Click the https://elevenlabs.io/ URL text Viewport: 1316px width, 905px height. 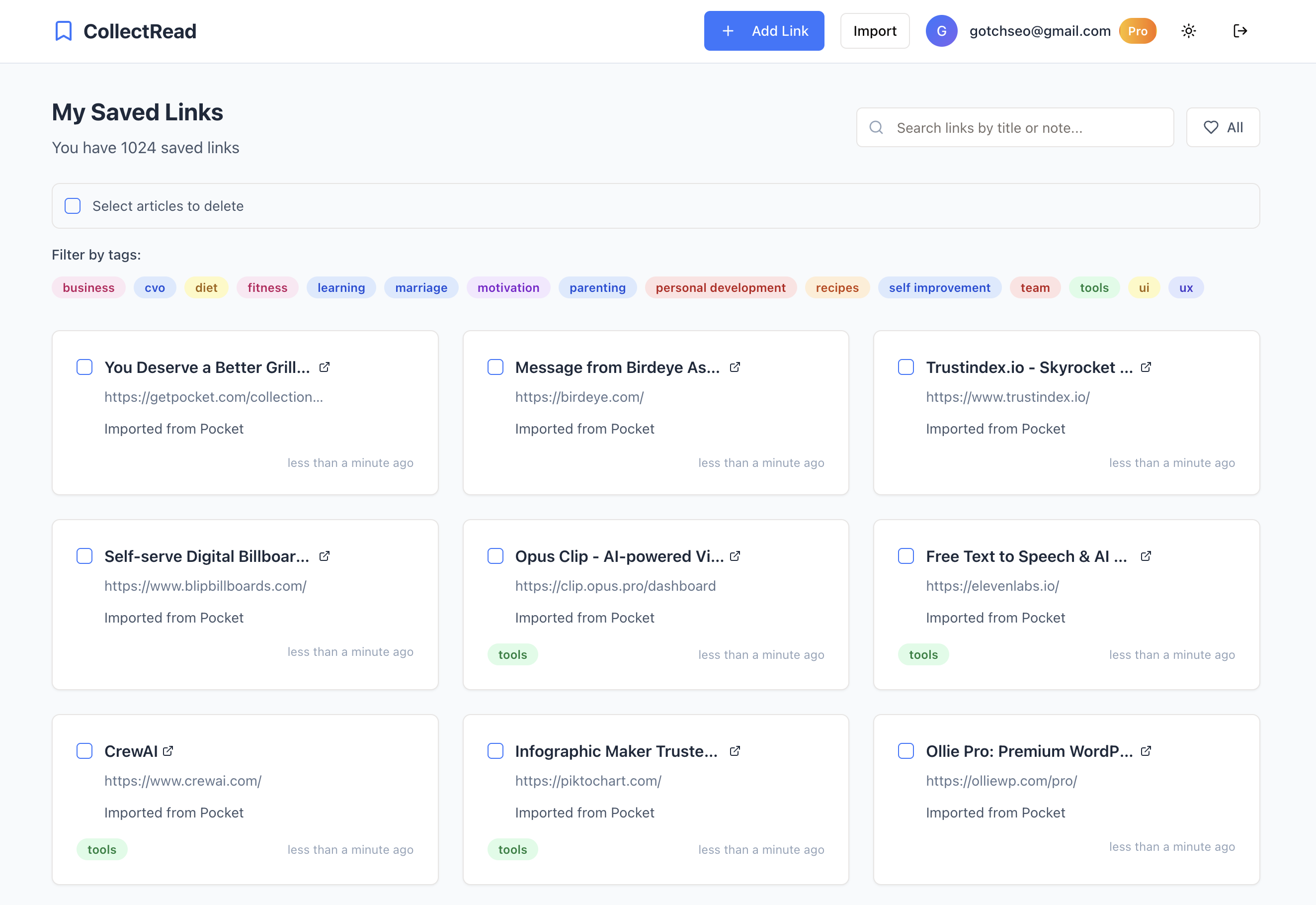click(992, 586)
